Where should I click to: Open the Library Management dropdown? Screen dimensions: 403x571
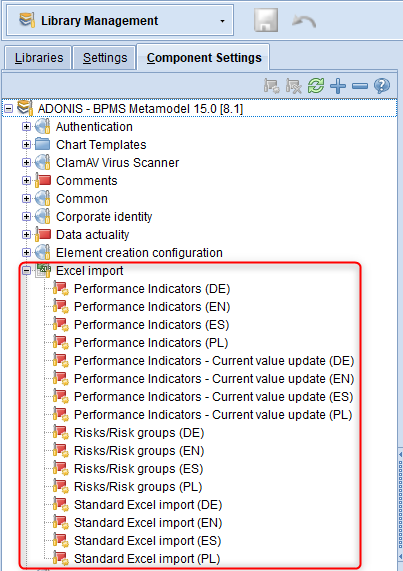pos(120,20)
